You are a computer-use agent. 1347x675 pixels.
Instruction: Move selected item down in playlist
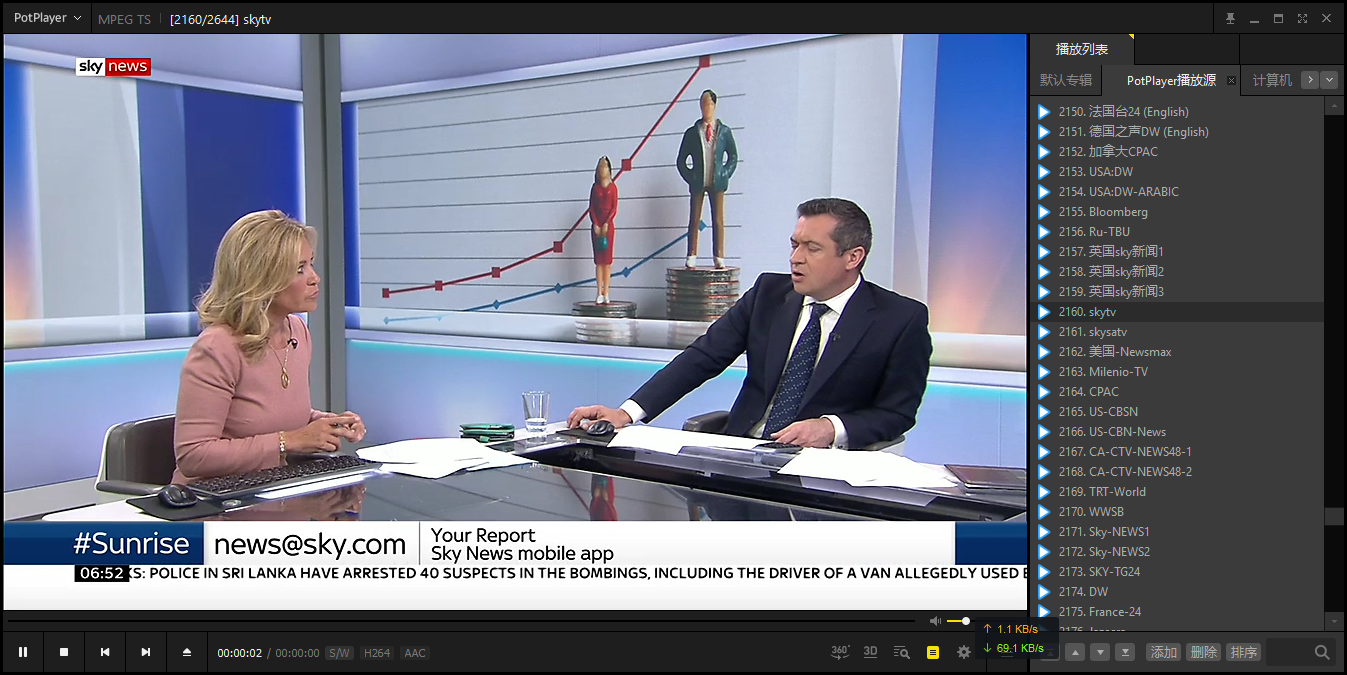tap(1100, 652)
